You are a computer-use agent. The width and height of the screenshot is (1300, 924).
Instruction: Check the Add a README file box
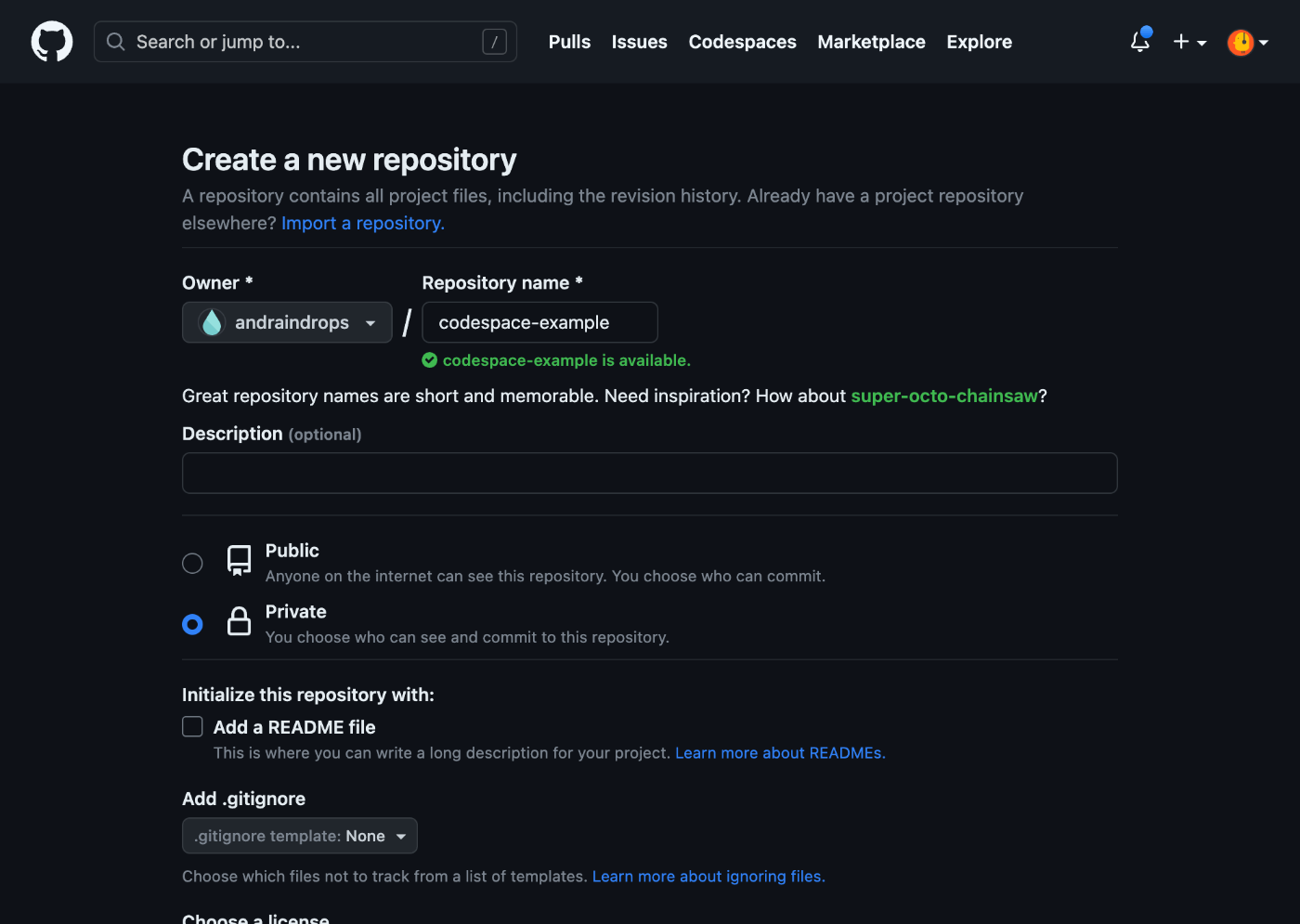[x=192, y=727]
